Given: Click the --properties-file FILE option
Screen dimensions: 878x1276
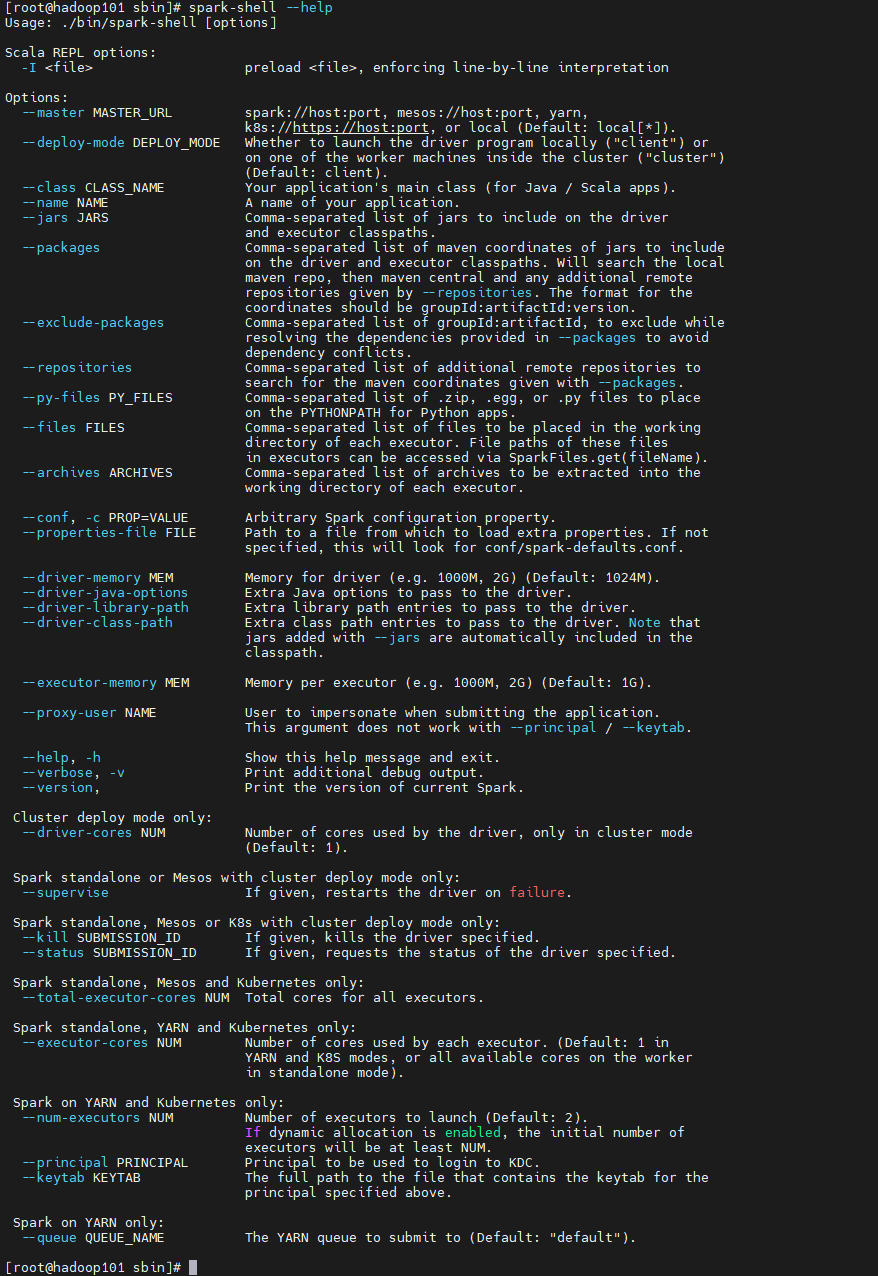Looking at the screenshot, I should click(109, 532).
